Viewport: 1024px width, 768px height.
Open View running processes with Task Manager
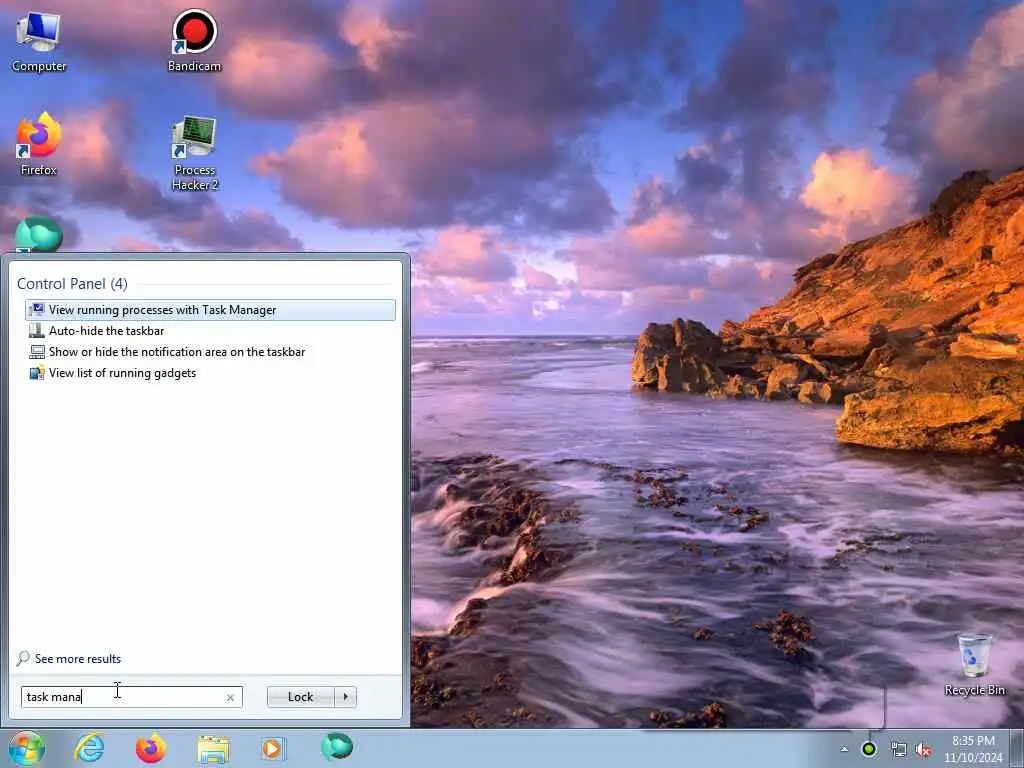coord(210,310)
